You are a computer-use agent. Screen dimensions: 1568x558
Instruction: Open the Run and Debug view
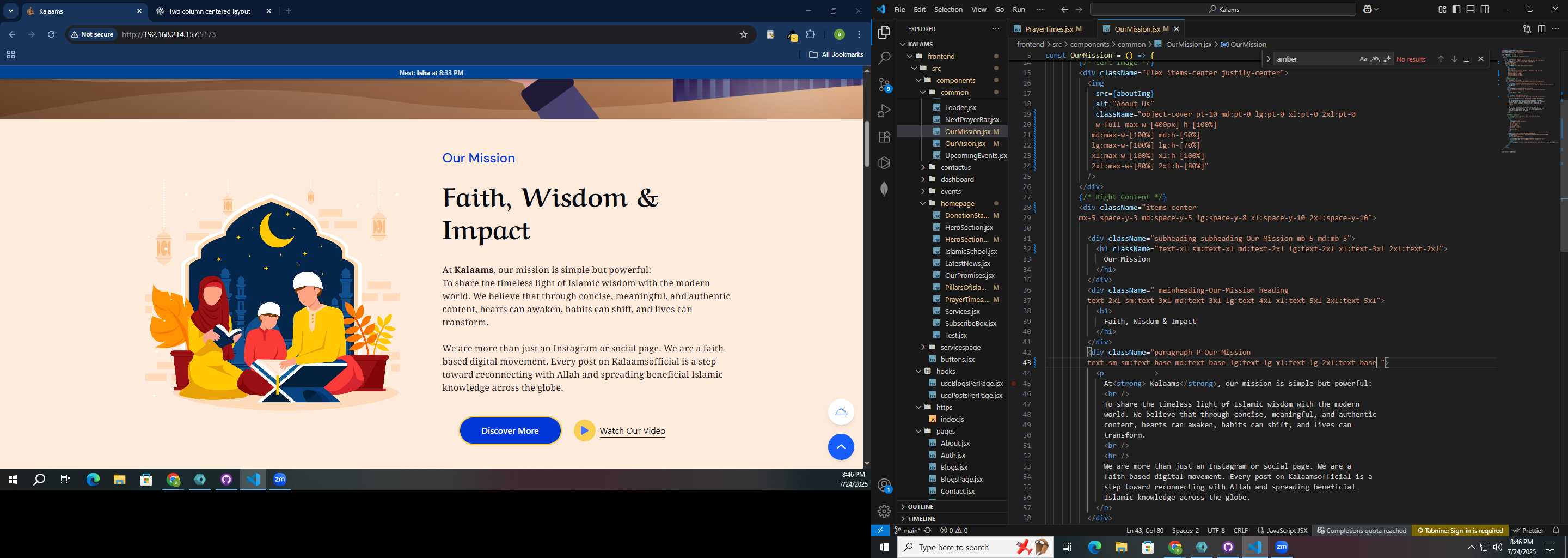point(884,111)
